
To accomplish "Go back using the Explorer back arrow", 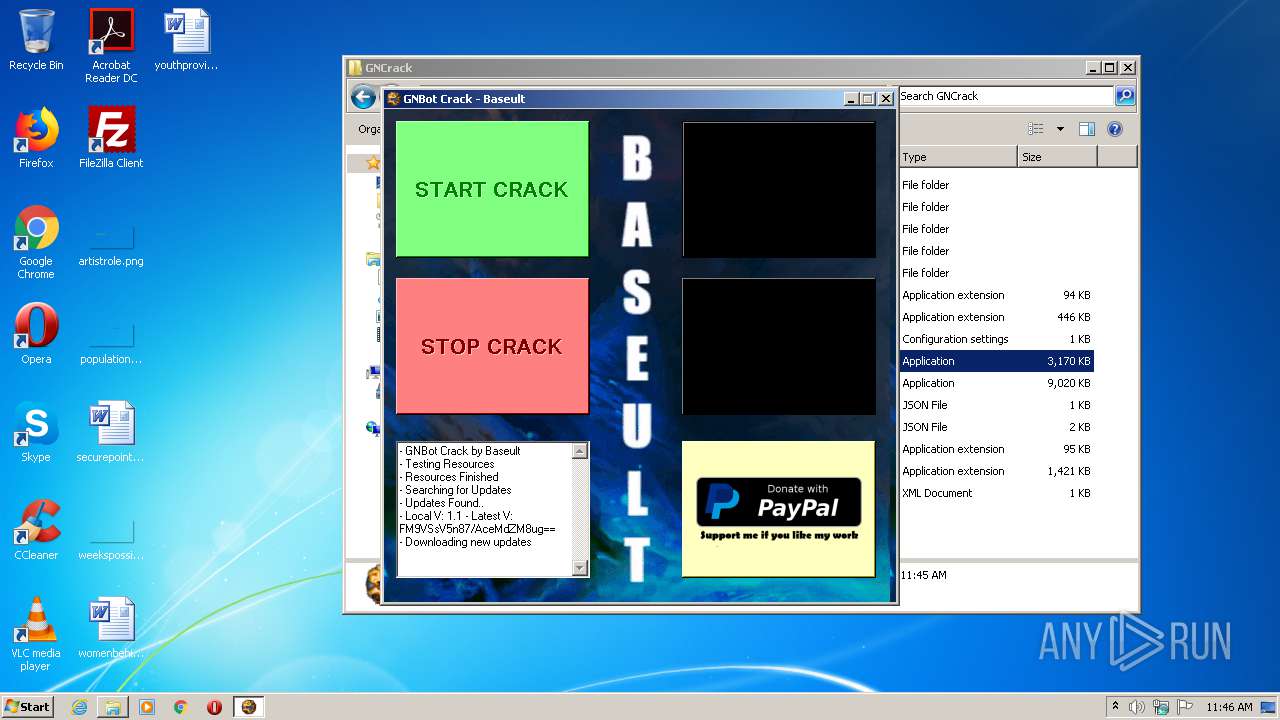I will click(x=363, y=97).
